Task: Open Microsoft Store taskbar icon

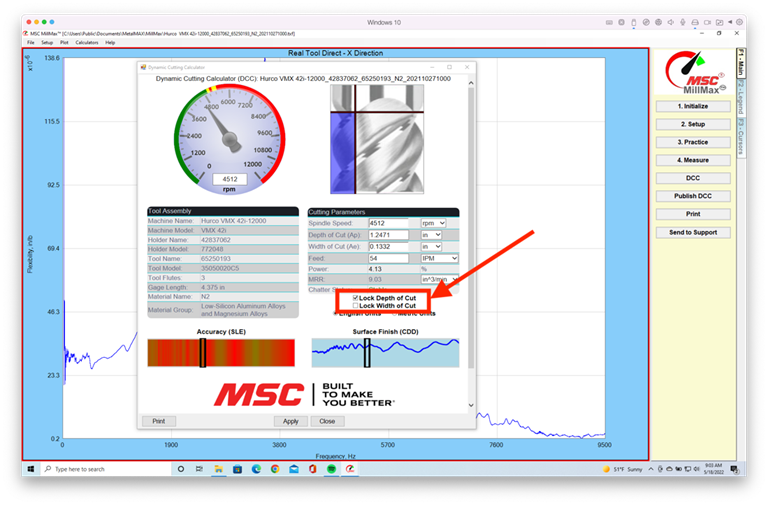Action: tap(238, 469)
